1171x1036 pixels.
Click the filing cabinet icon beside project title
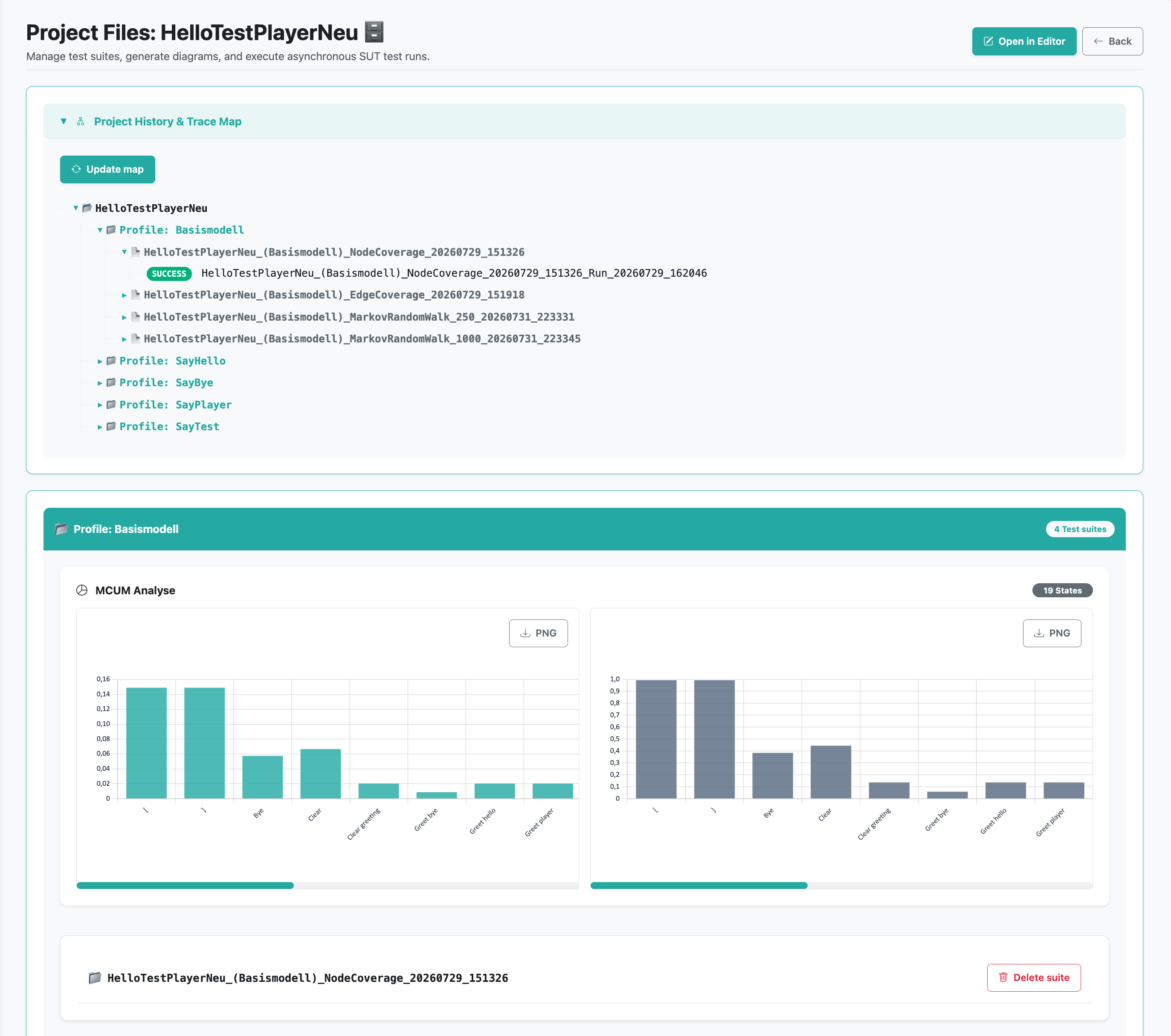[374, 32]
